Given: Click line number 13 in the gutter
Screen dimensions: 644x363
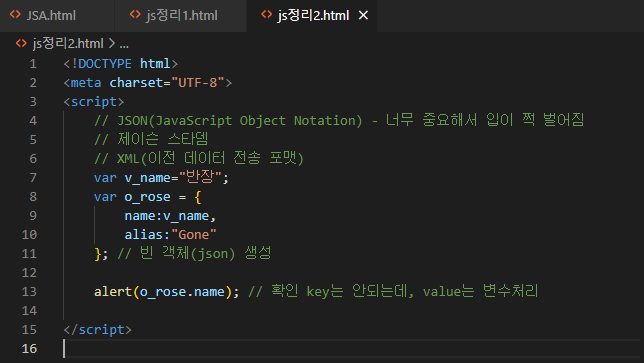Looking at the screenshot, I should click(29, 292).
